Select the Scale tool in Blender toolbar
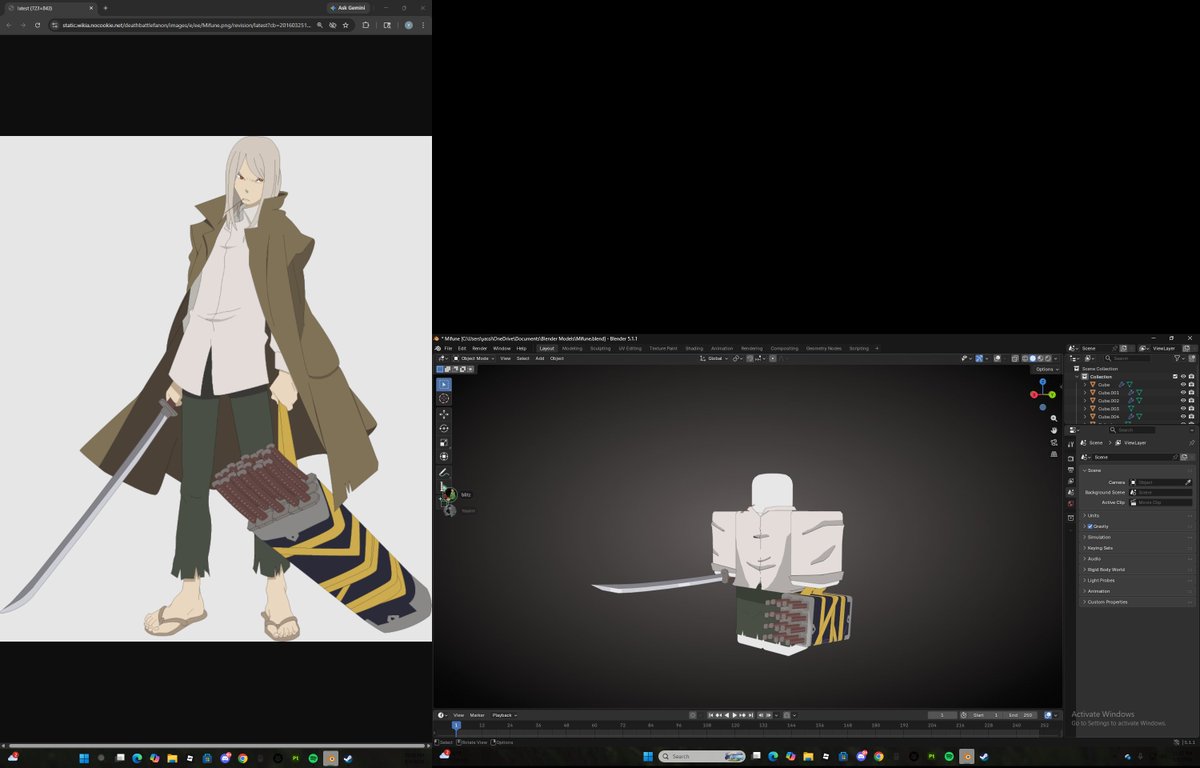Viewport: 1200px width, 768px height. click(x=444, y=442)
